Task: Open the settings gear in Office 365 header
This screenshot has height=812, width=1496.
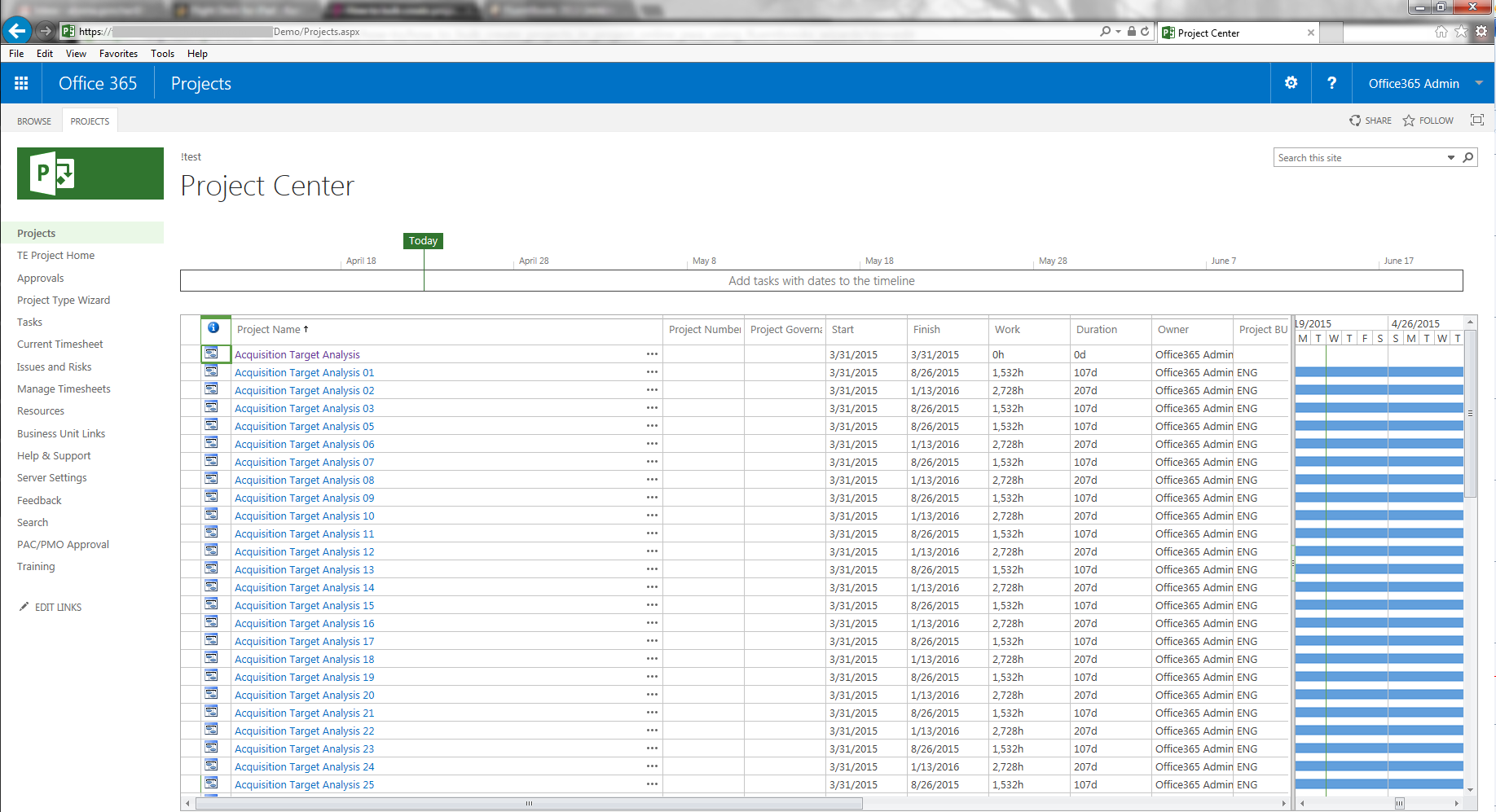Action: coord(1291,83)
